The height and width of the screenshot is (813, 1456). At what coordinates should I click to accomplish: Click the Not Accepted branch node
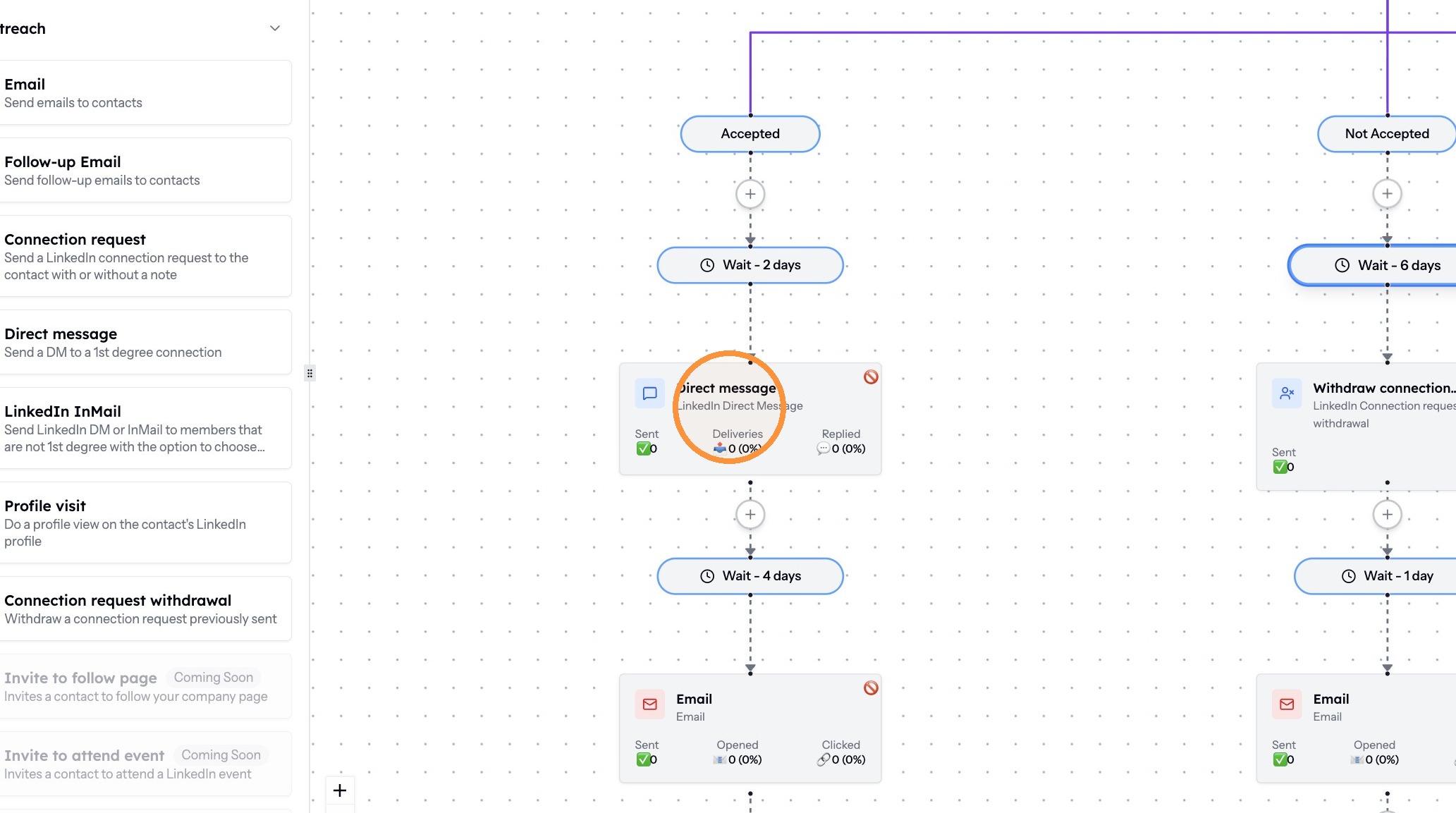(1387, 134)
